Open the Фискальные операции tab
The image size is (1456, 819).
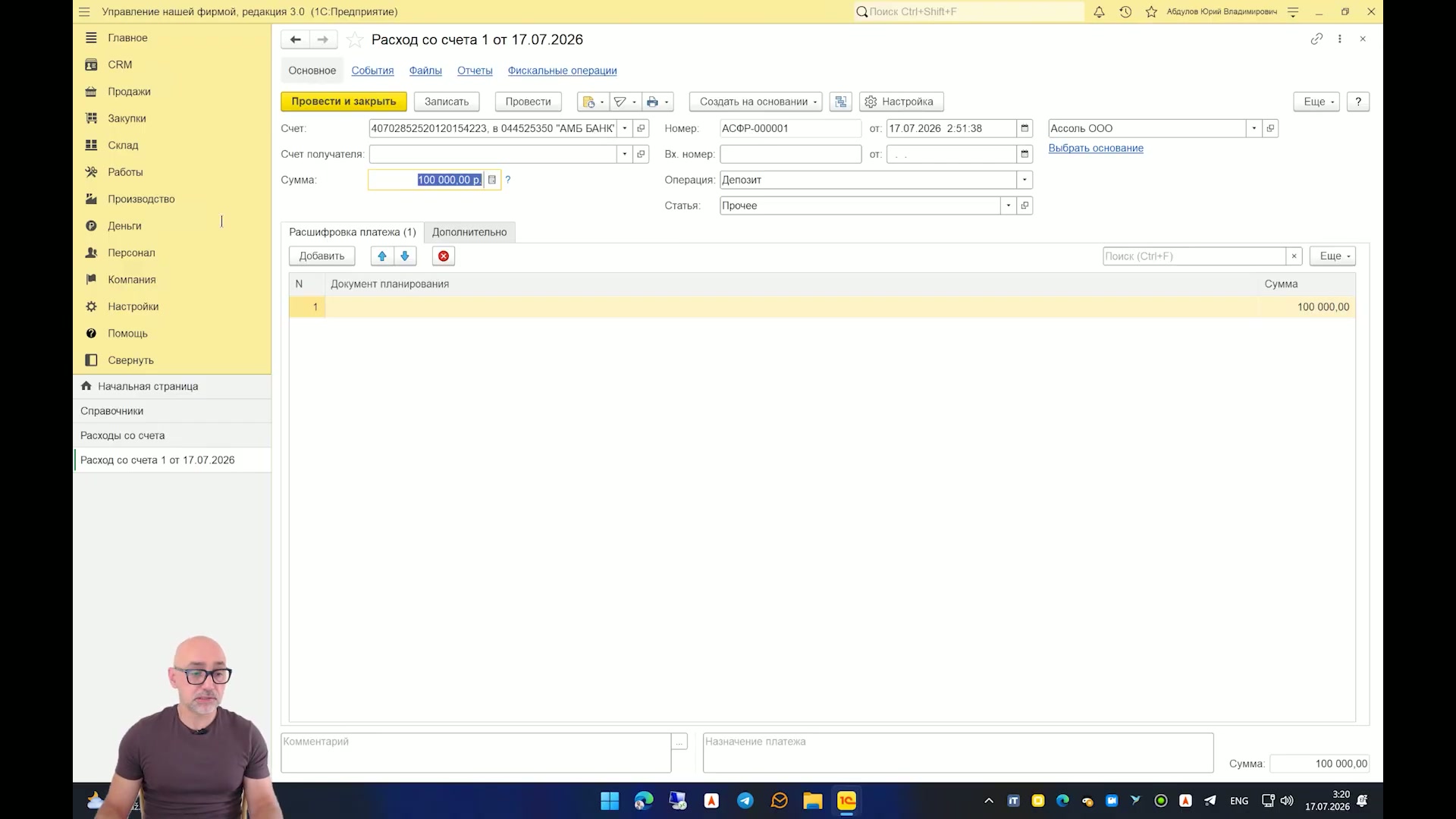pyautogui.click(x=562, y=71)
